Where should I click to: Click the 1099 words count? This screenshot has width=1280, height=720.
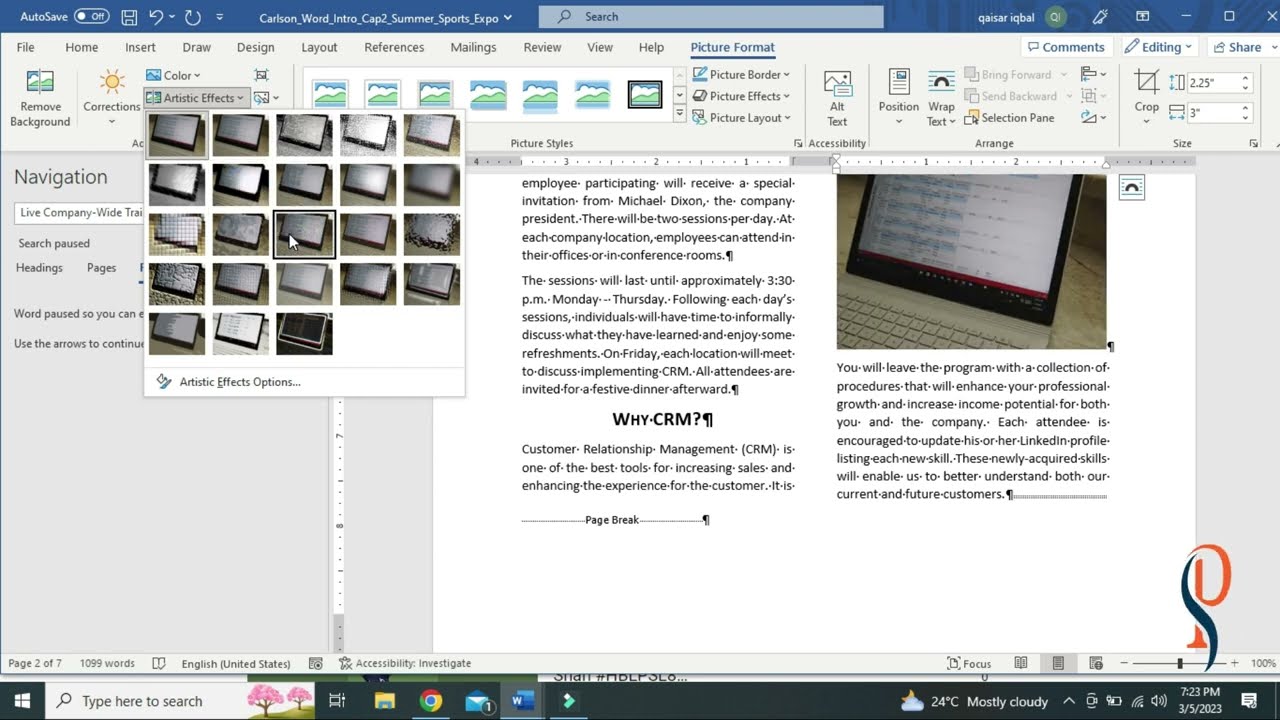tap(107, 663)
